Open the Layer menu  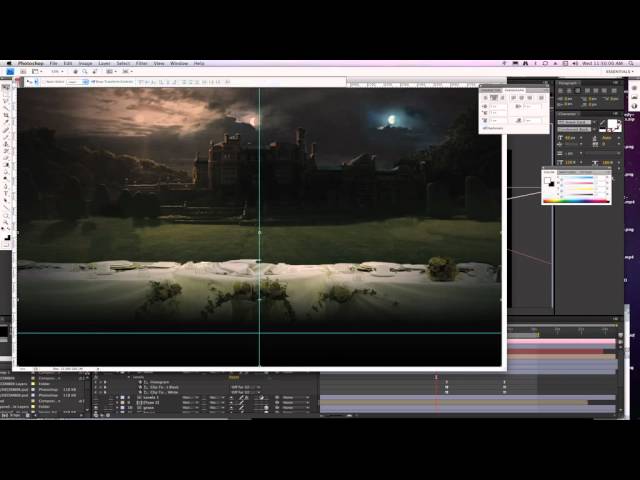point(104,64)
